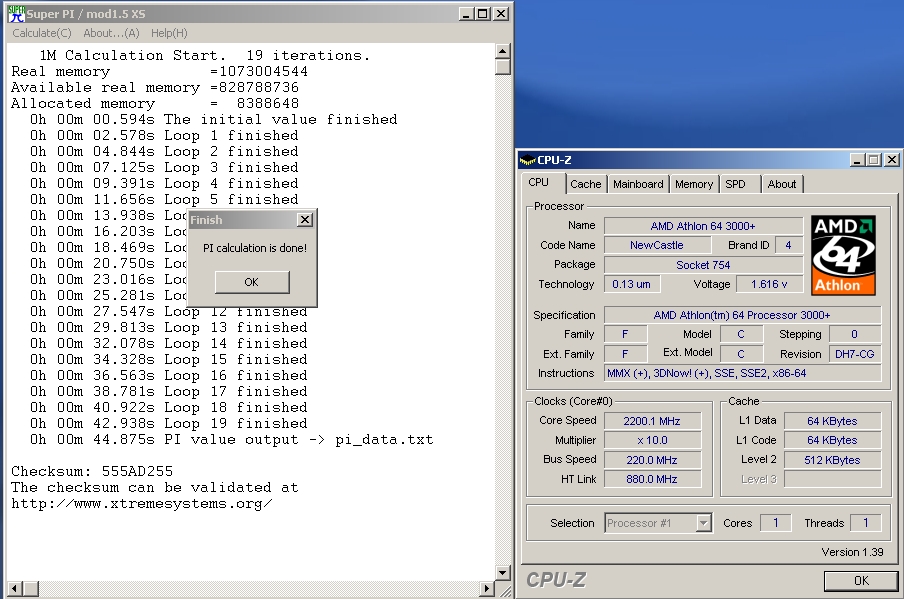
Task: Click the xtremesystems.org URL text
Action: point(142,504)
